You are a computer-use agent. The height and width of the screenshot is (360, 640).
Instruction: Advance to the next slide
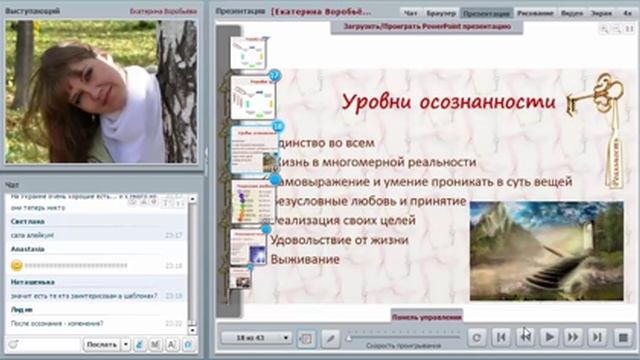[x=573, y=338]
